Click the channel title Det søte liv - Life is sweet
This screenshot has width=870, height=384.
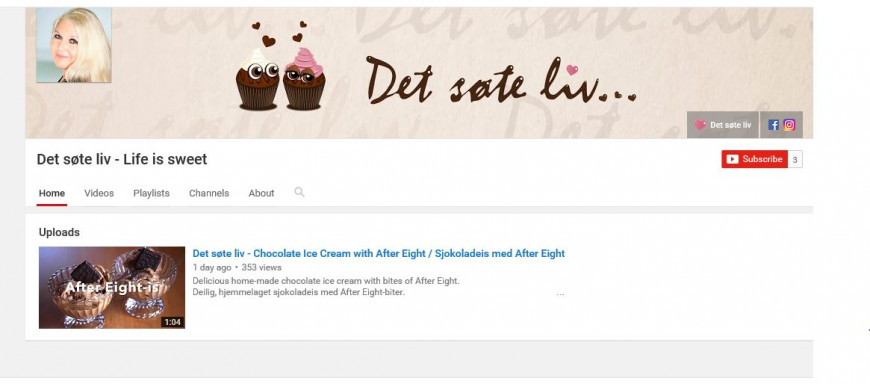[x=122, y=159]
